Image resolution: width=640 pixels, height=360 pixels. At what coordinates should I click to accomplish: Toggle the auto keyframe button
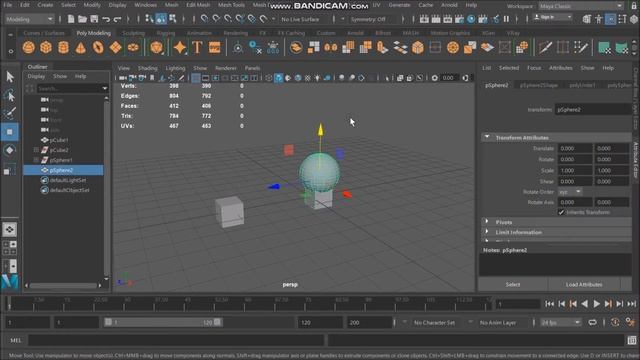pyautogui.click(x=615, y=322)
